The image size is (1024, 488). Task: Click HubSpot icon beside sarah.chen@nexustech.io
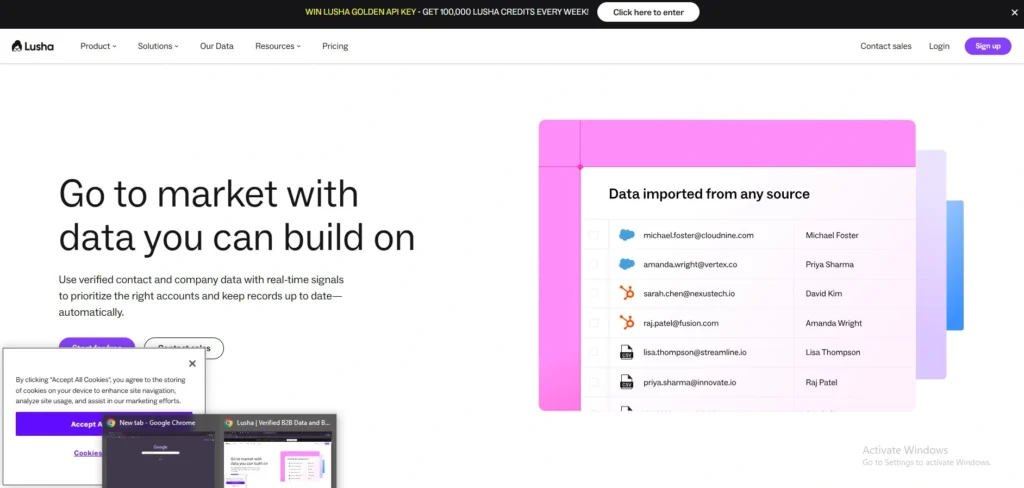pos(627,293)
